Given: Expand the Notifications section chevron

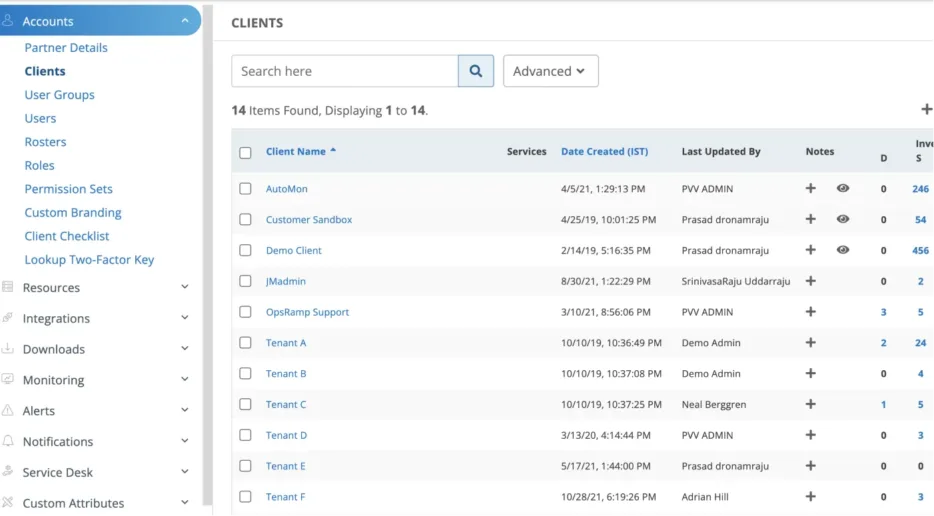Looking at the screenshot, I should point(185,441).
